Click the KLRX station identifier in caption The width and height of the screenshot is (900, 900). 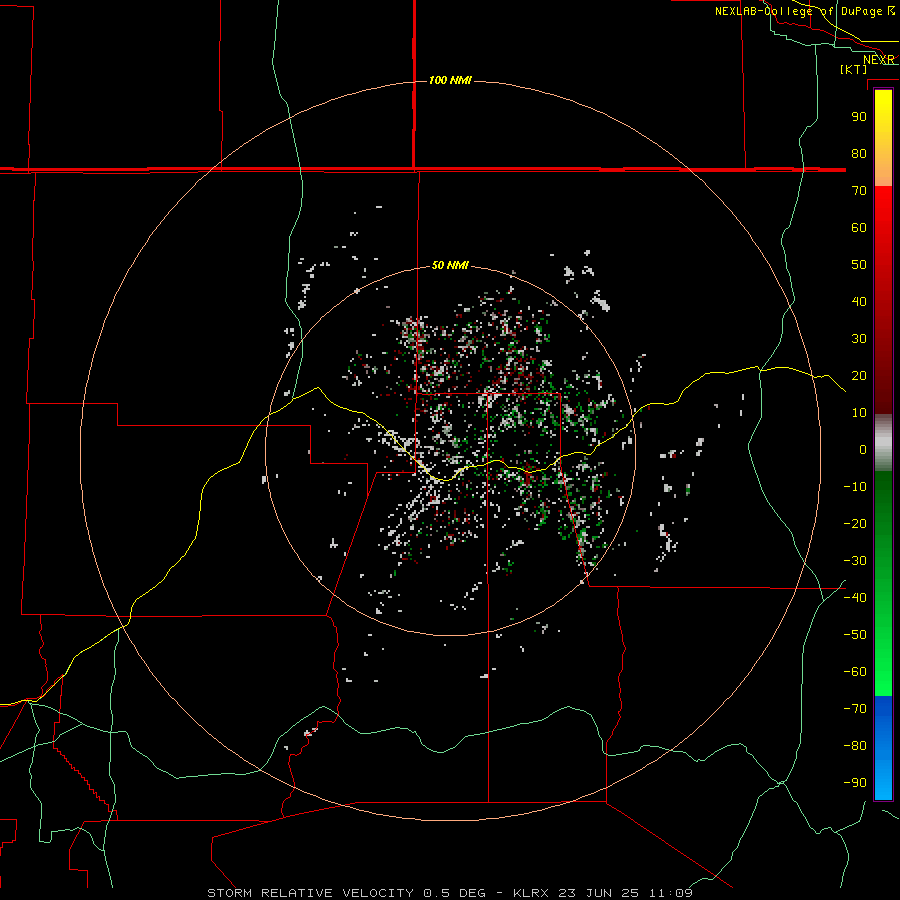(532, 893)
